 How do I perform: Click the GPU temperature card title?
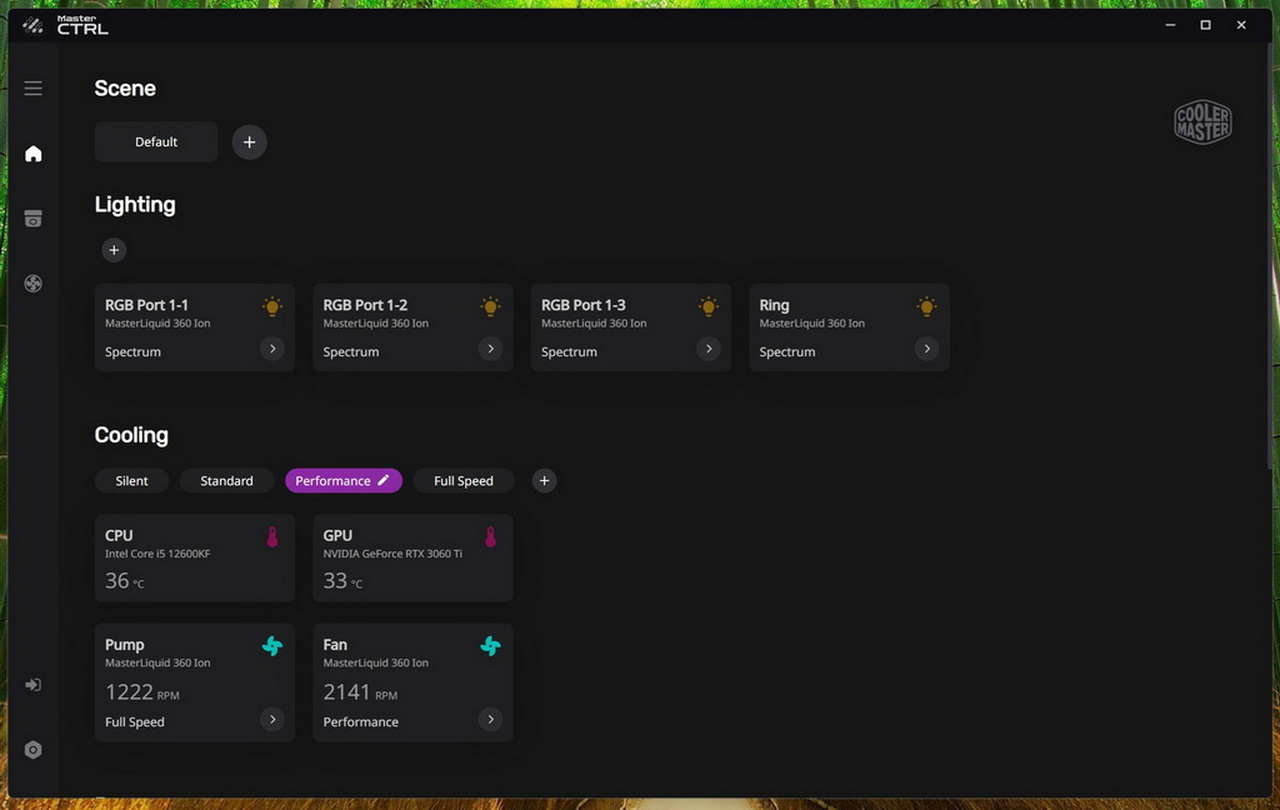point(338,535)
